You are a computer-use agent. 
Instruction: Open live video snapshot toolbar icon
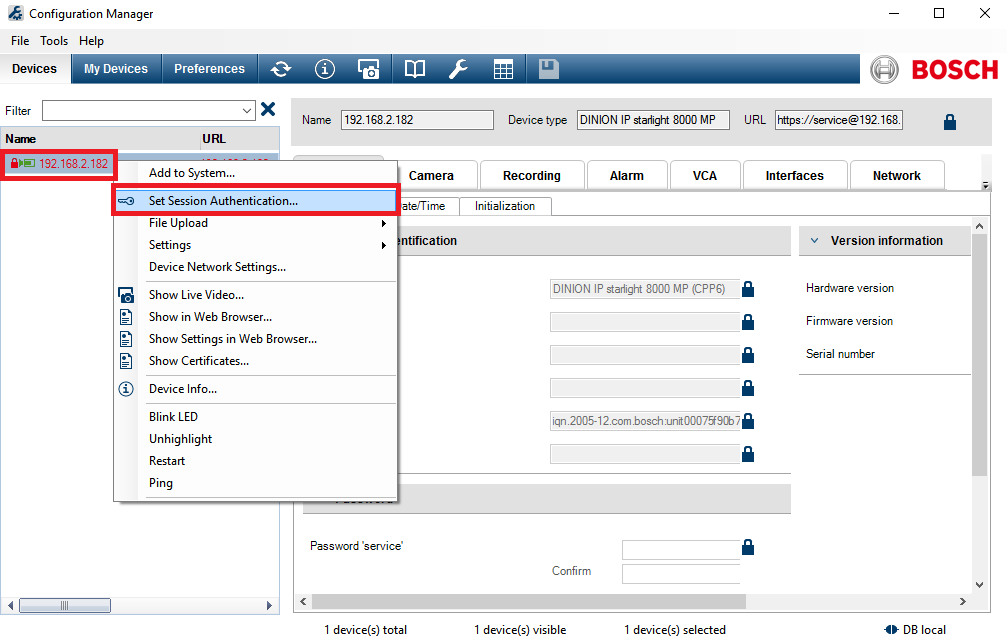click(x=369, y=69)
